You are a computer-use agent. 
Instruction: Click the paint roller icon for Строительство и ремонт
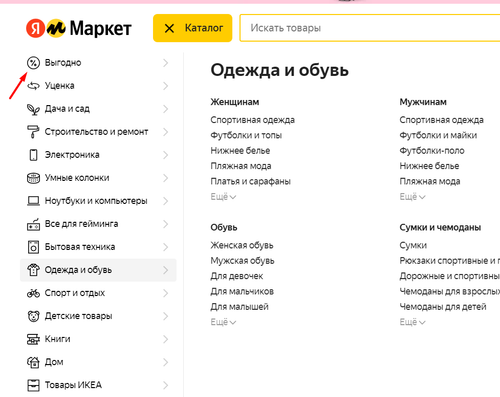(x=33, y=132)
